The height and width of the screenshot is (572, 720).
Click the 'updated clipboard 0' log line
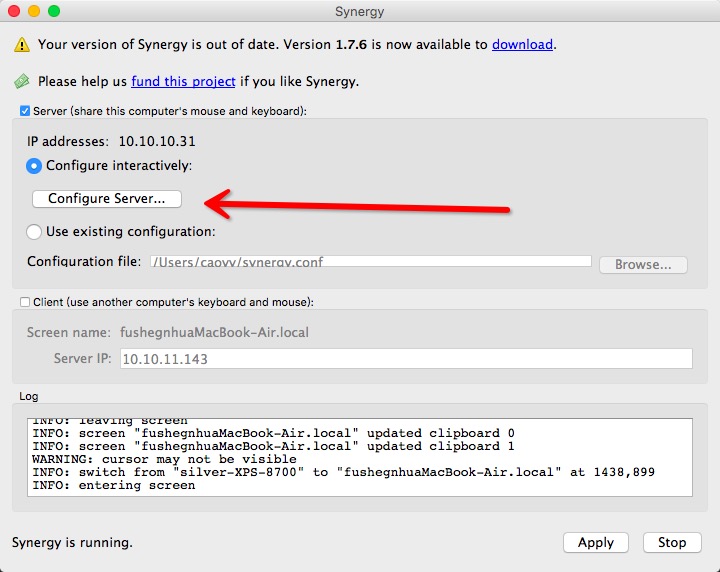pyautogui.click(x=273, y=433)
